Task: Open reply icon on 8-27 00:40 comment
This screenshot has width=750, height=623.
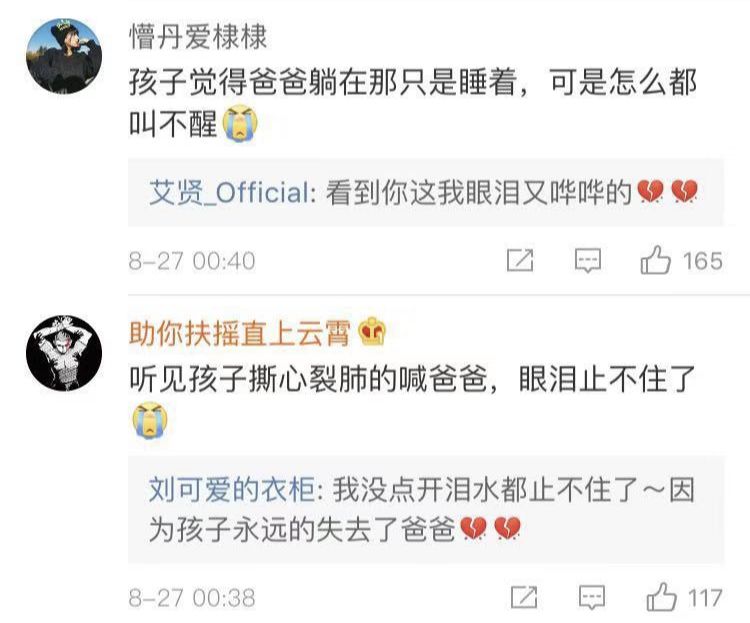Action: coord(587,261)
